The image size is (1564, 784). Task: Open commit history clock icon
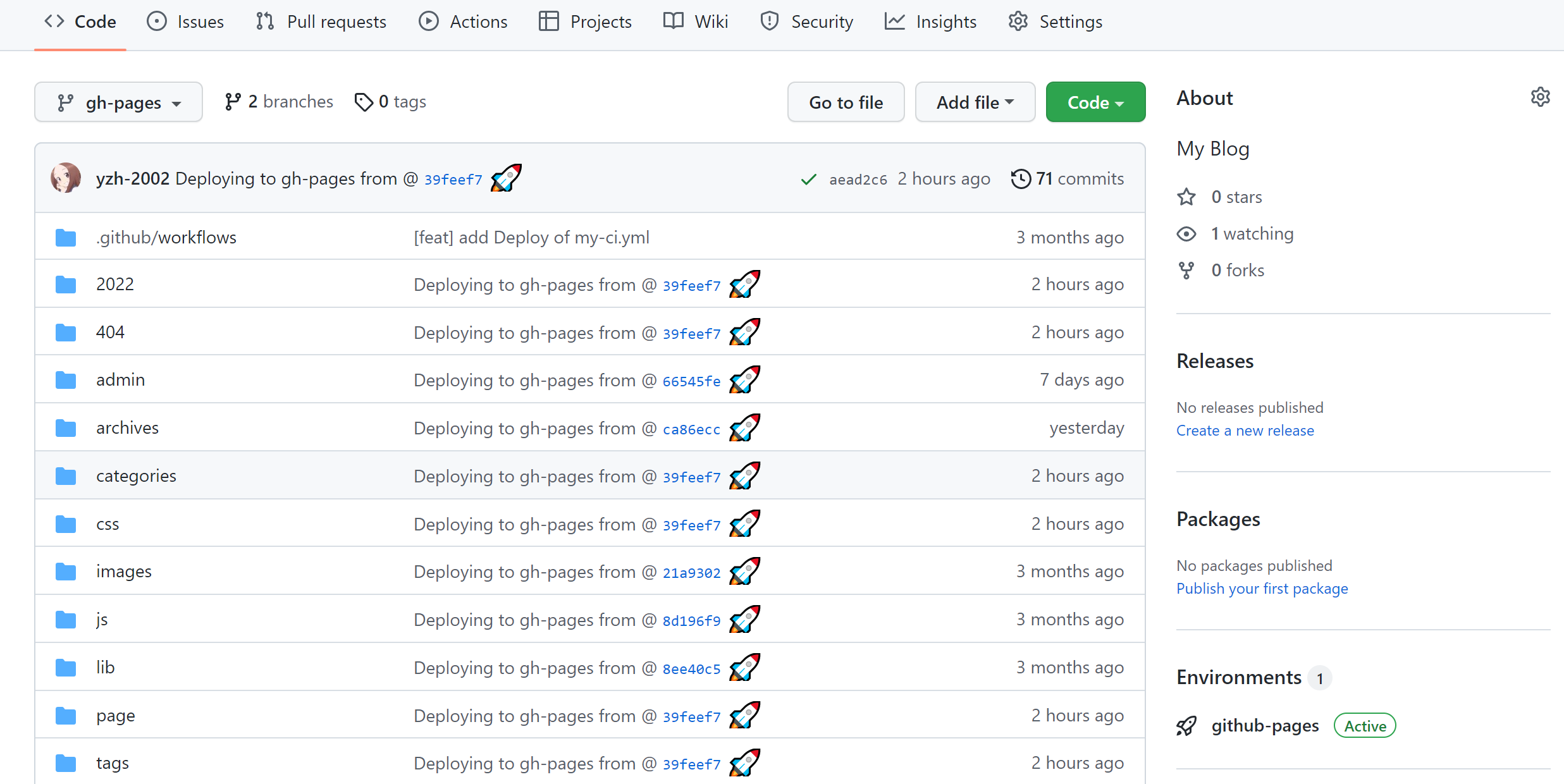click(x=1020, y=179)
